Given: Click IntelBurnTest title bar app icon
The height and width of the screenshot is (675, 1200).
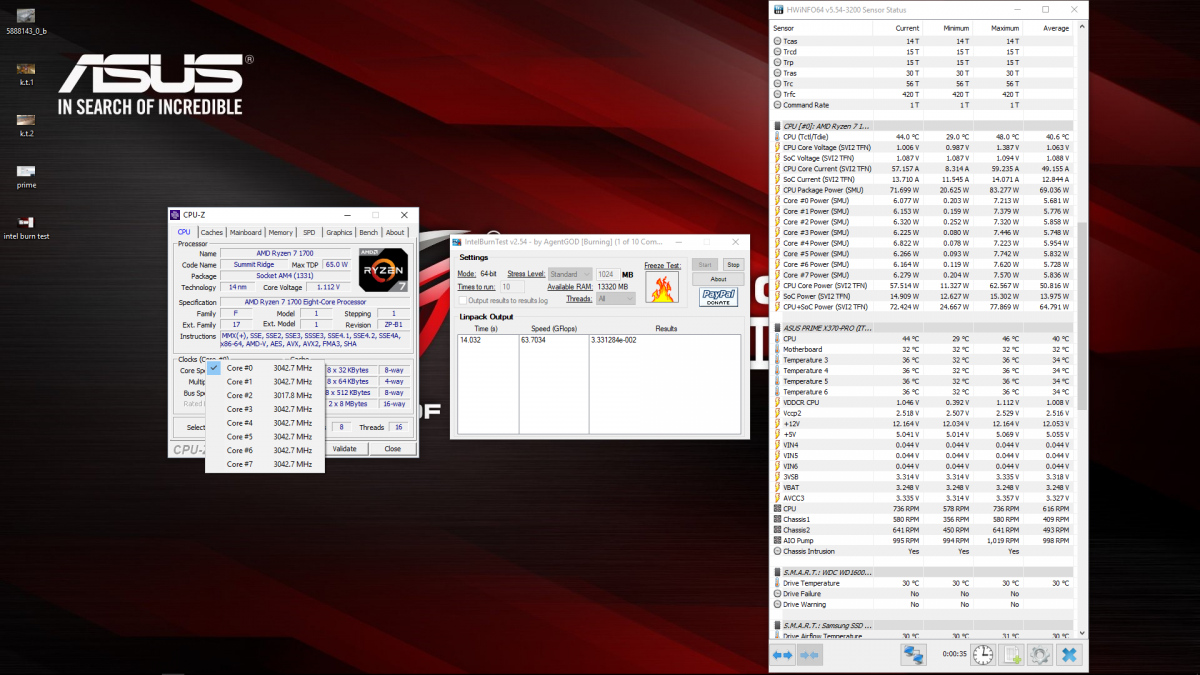Looking at the screenshot, I should pyautogui.click(x=457, y=241).
